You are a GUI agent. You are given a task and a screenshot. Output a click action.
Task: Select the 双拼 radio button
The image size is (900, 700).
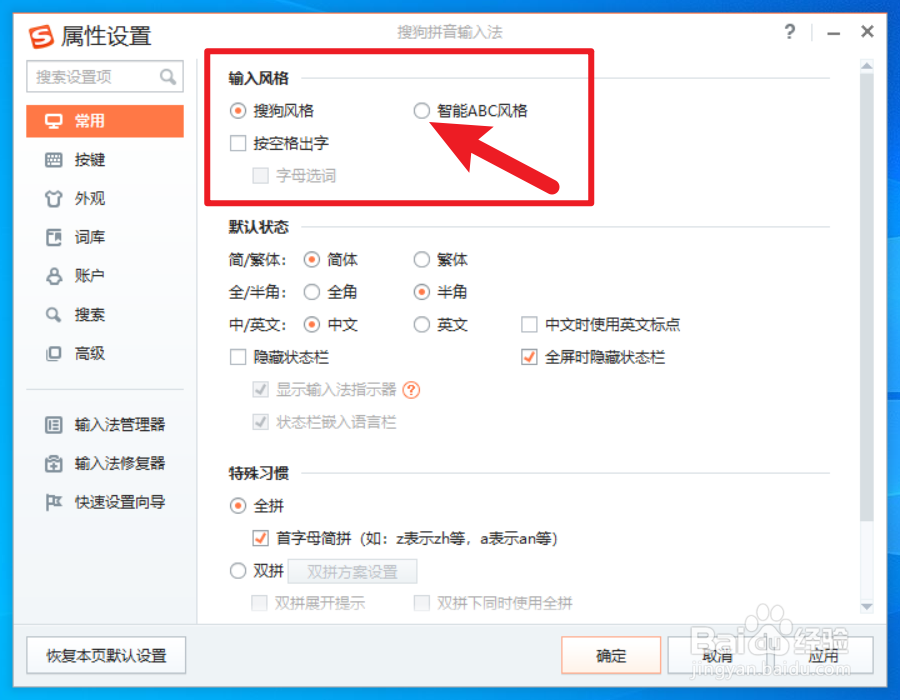pos(238,571)
